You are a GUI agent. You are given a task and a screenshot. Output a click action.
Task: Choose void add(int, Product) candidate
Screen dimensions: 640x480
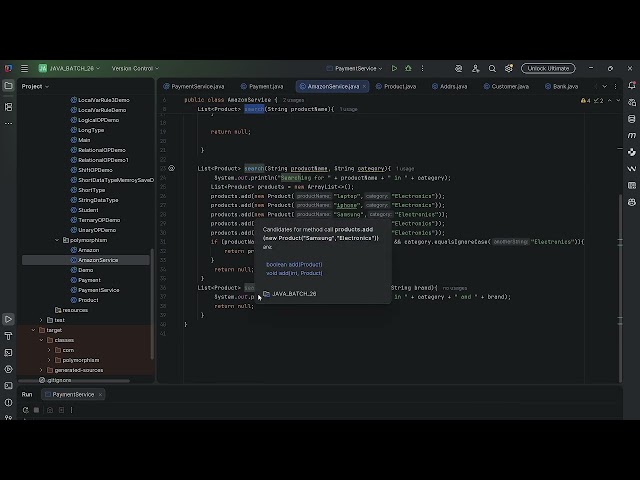point(294,273)
